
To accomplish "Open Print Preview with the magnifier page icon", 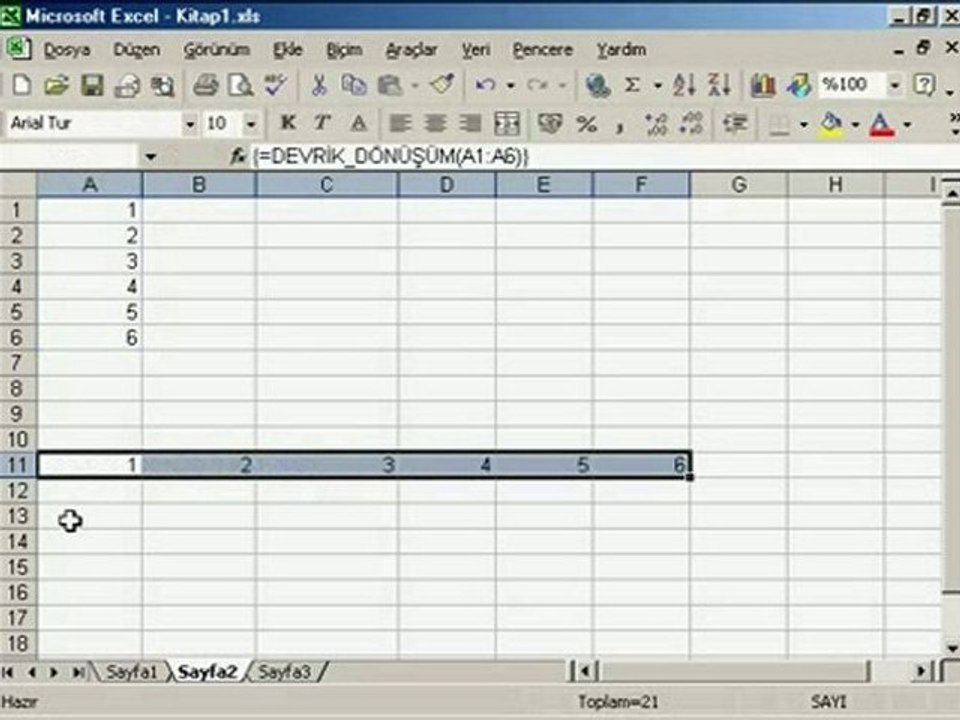I will pyautogui.click(x=241, y=85).
